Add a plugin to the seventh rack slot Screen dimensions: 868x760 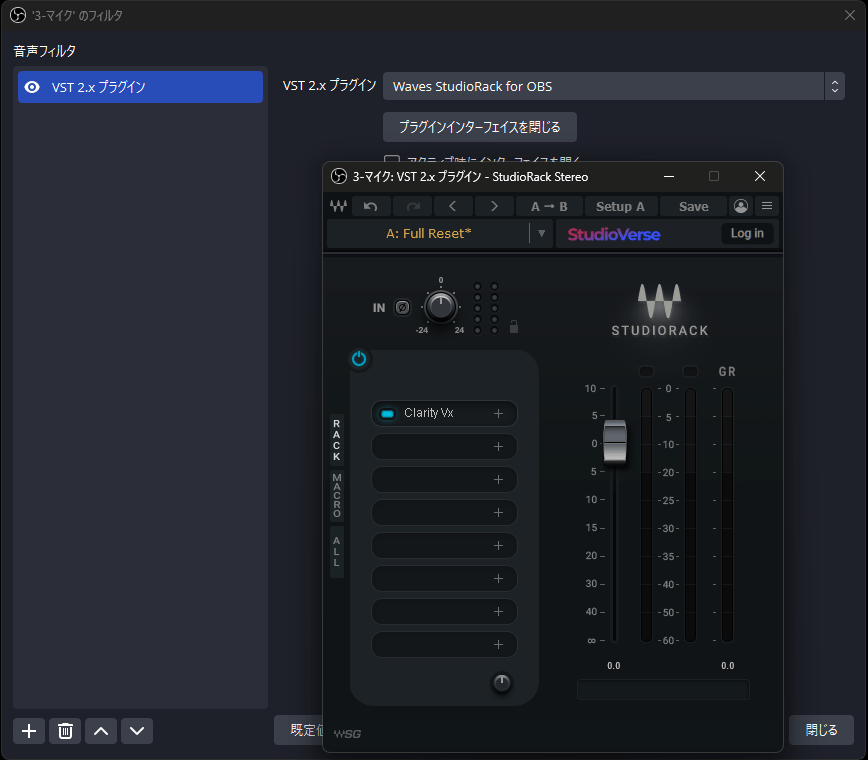[x=498, y=612]
